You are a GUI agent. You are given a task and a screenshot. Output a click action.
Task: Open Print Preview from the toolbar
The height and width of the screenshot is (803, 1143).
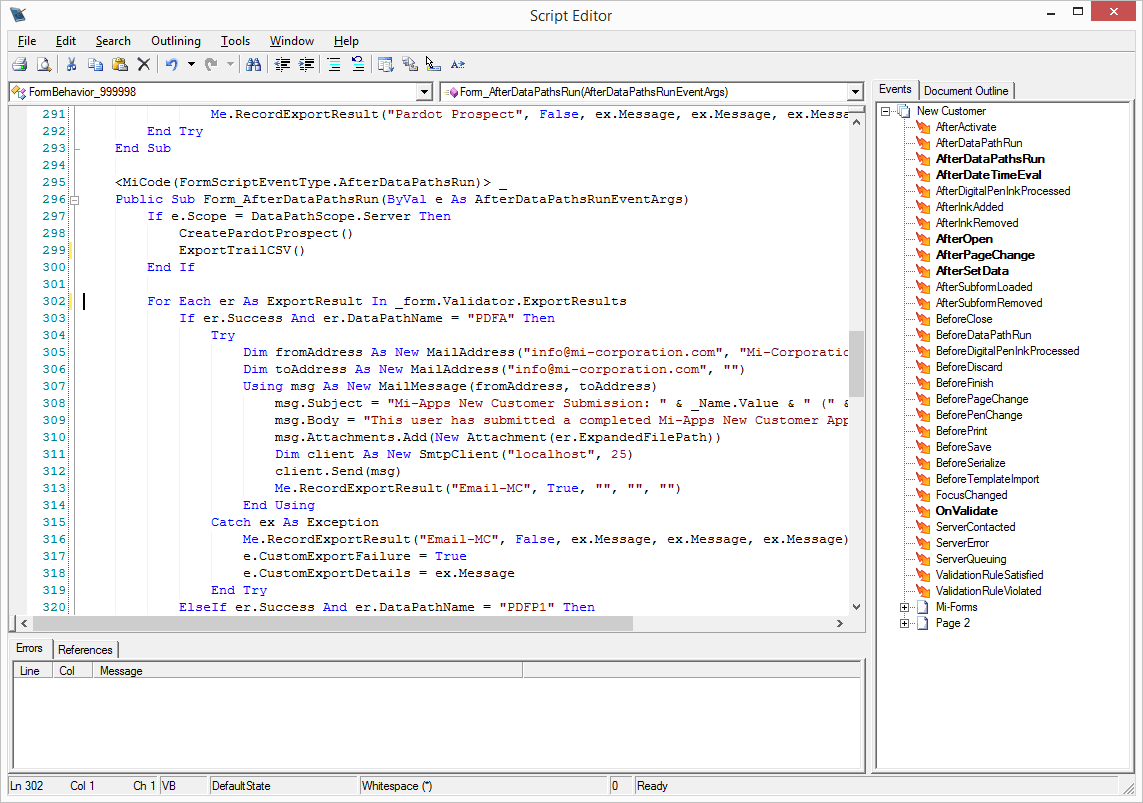point(43,64)
